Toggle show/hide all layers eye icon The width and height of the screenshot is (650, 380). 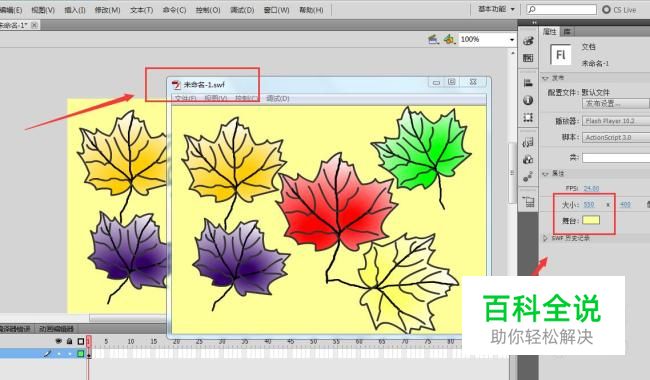(x=58, y=341)
